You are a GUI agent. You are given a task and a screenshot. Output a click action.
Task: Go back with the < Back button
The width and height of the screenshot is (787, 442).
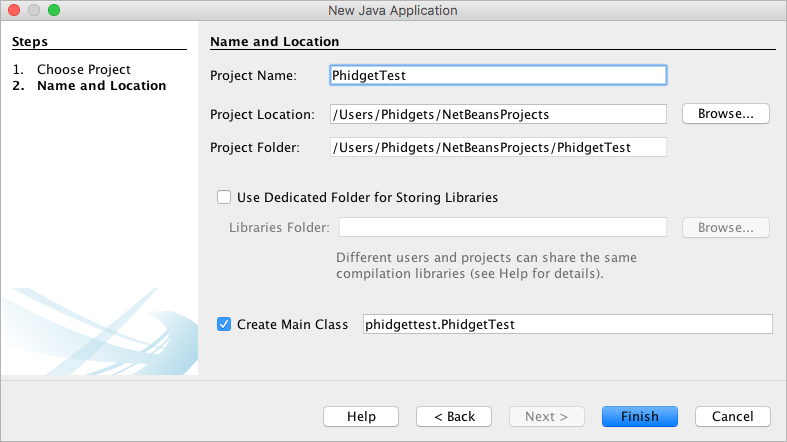click(454, 416)
